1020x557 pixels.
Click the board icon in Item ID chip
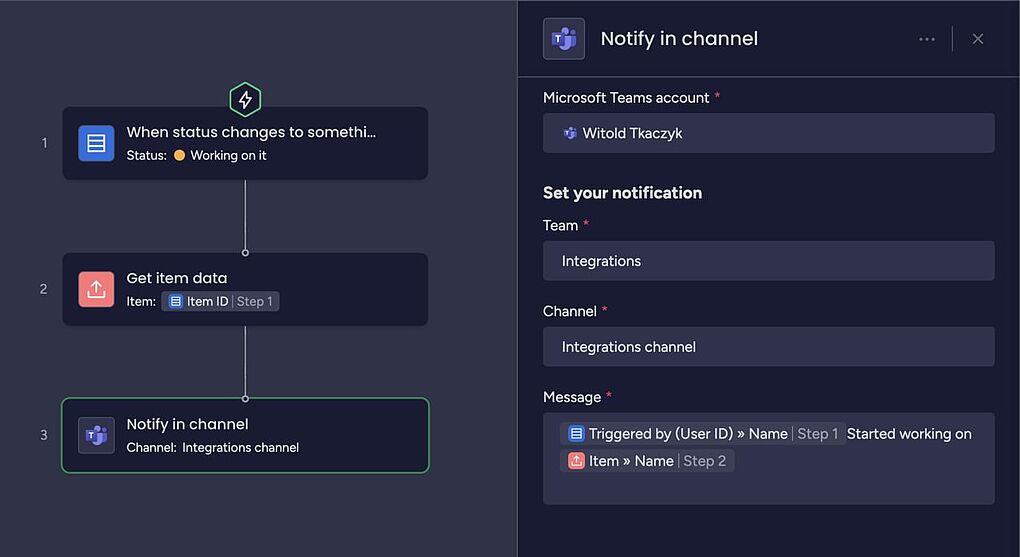tap(176, 301)
